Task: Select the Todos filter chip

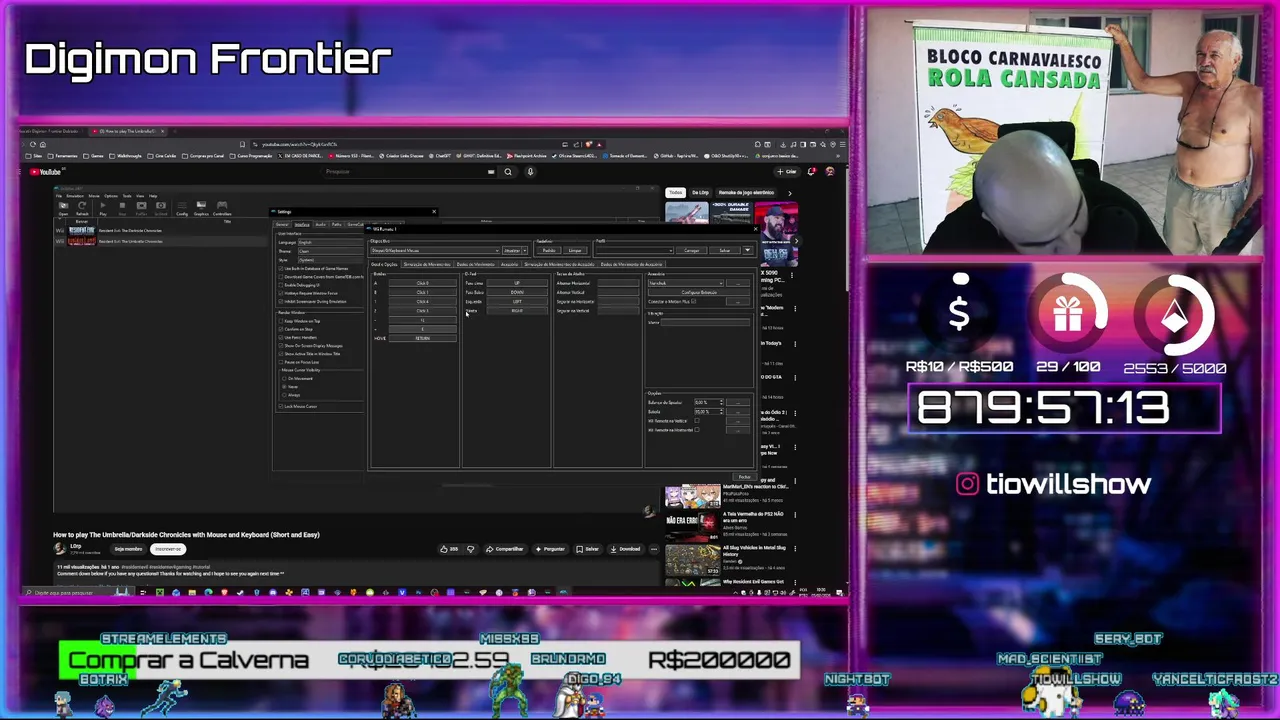Action: click(x=675, y=192)
